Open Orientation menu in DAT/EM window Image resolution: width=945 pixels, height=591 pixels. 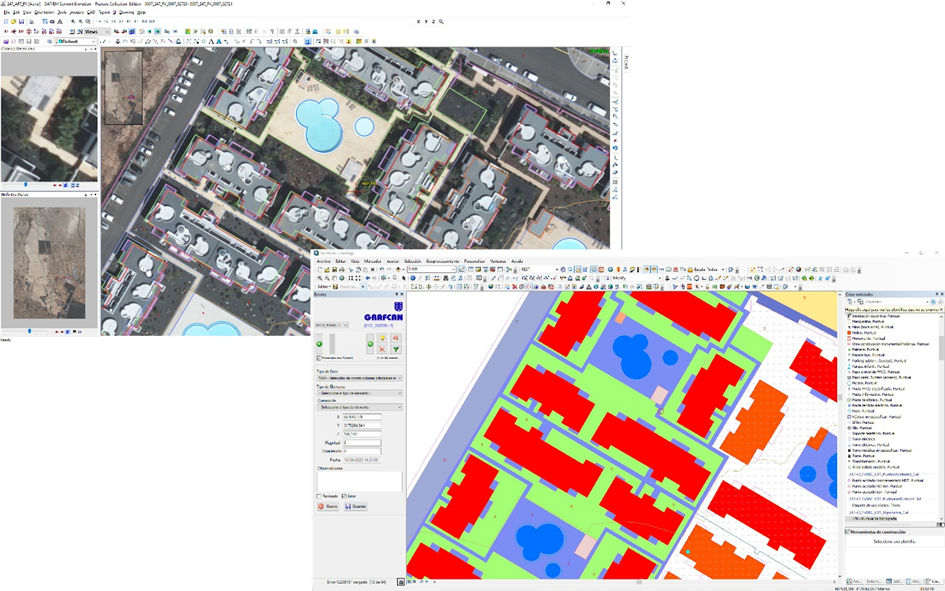(44, 12)
